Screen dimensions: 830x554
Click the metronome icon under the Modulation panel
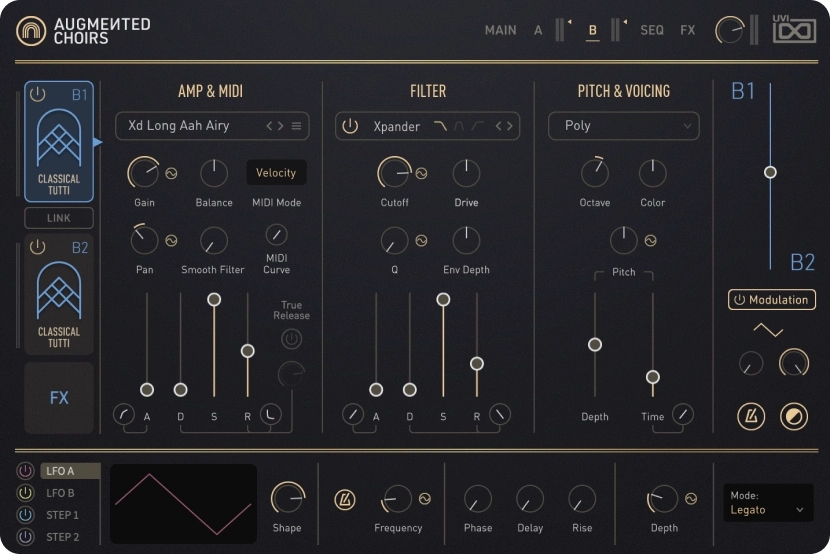point(751,416)
